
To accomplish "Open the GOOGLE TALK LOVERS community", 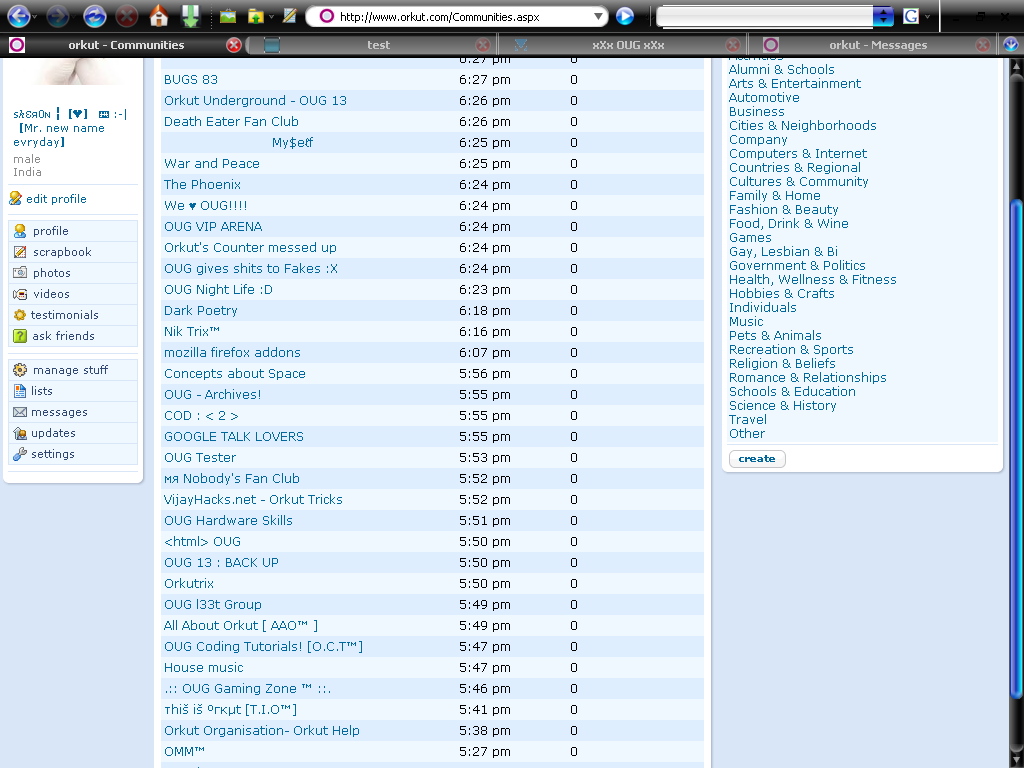I will (234, 436).
